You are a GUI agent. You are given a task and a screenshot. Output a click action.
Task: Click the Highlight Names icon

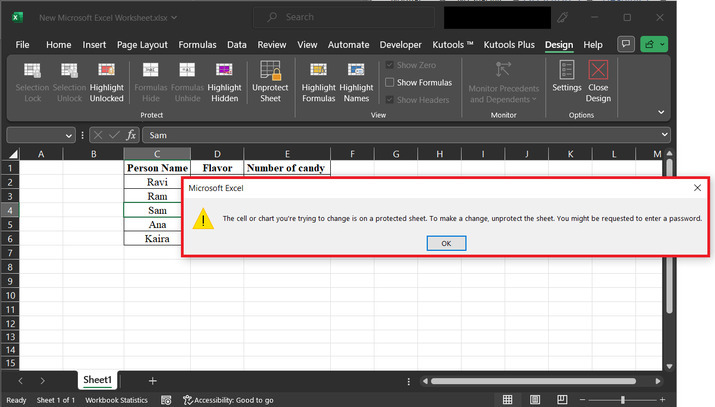click(x=356, y=70)
